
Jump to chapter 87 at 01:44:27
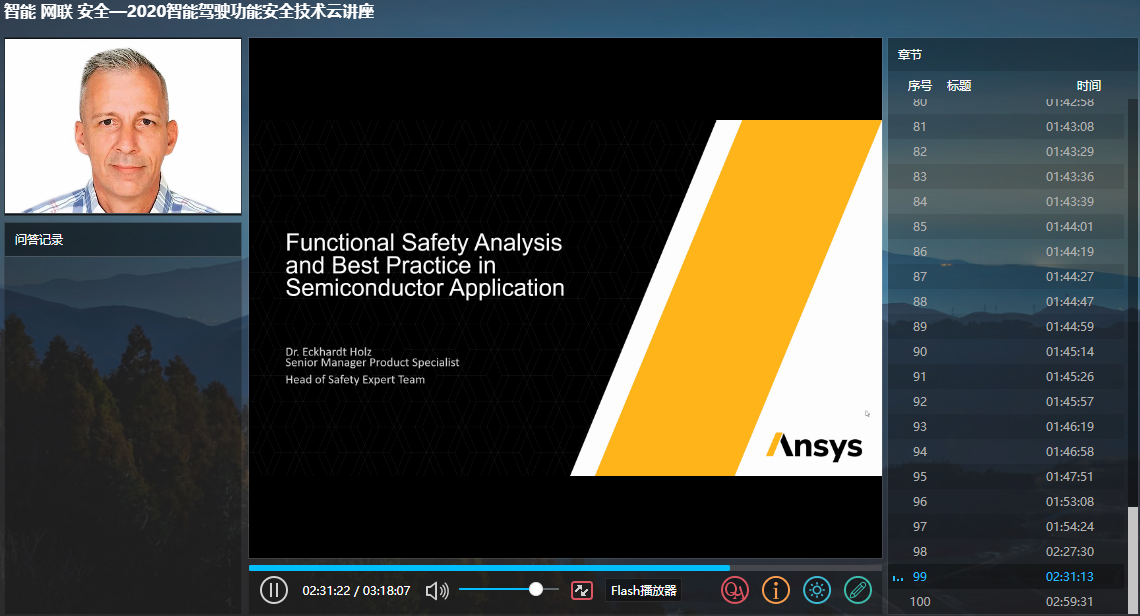click(x=1007, y=276)
